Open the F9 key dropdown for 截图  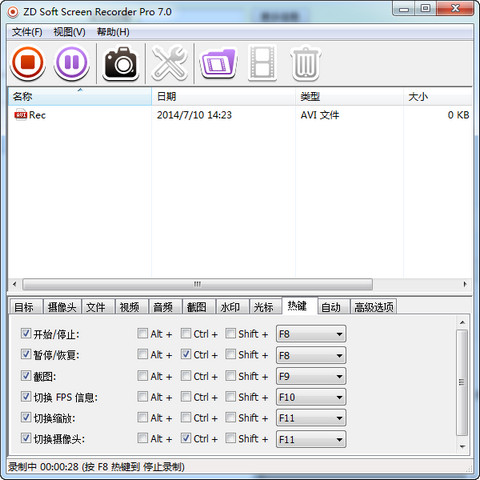(311, 376)
